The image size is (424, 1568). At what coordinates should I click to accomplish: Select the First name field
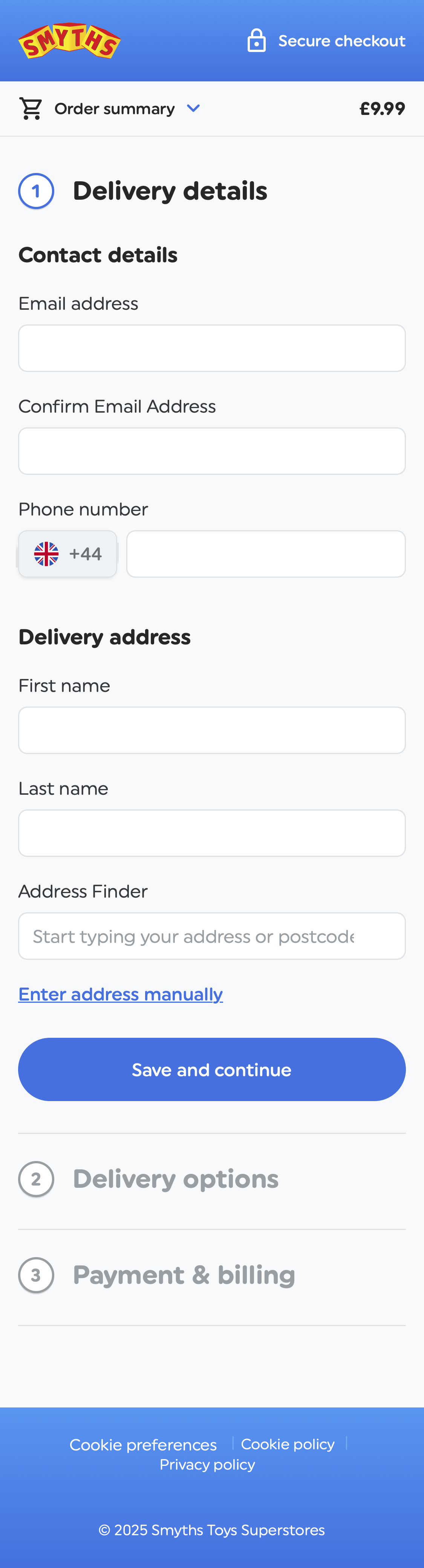coord(212,730)
